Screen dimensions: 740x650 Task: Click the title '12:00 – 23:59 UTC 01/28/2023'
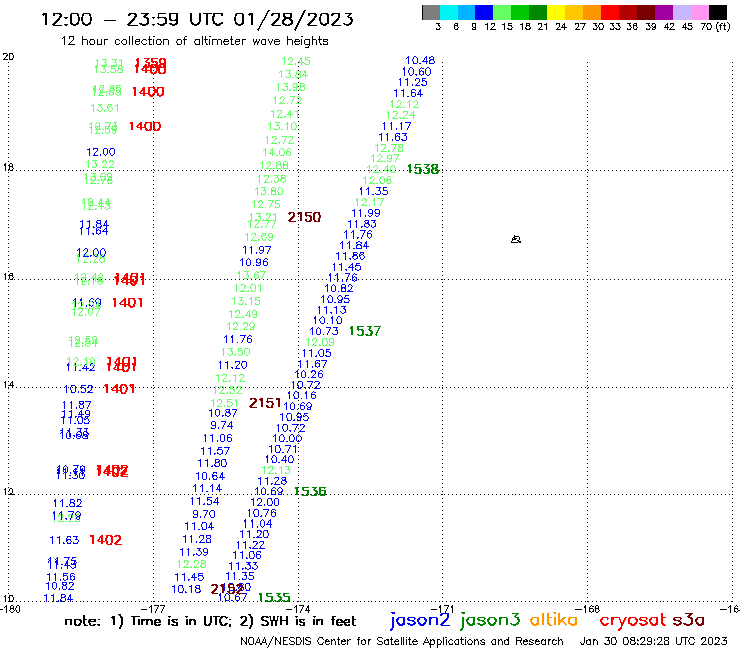[x=197, y=19]
